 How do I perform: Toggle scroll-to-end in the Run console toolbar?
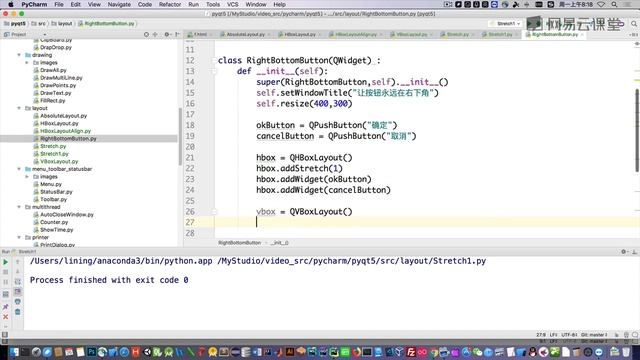point(18,291)
